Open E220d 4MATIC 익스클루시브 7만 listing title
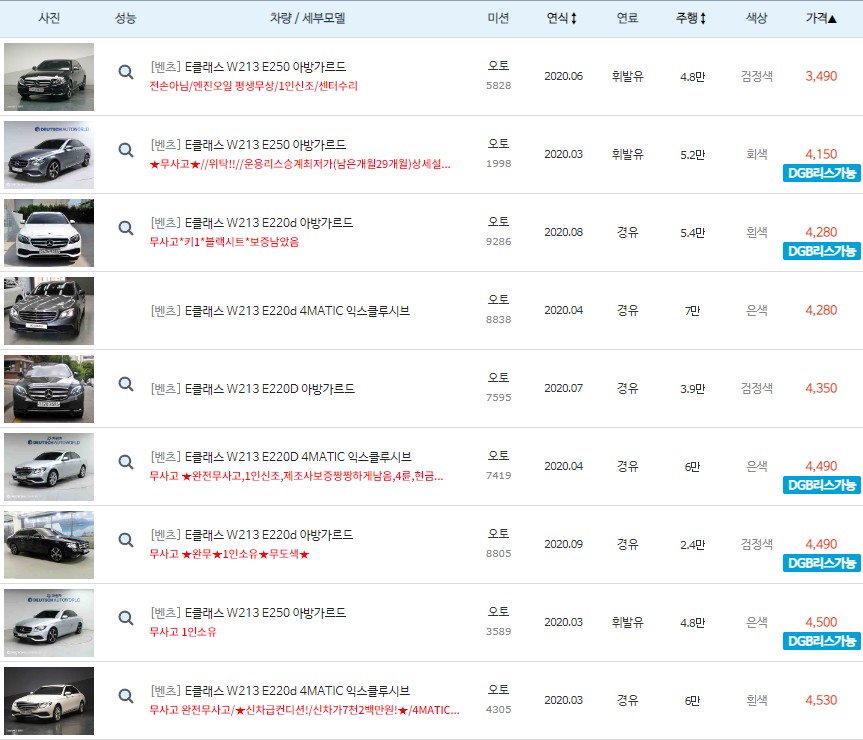863x740 pixels. point(280,311)
